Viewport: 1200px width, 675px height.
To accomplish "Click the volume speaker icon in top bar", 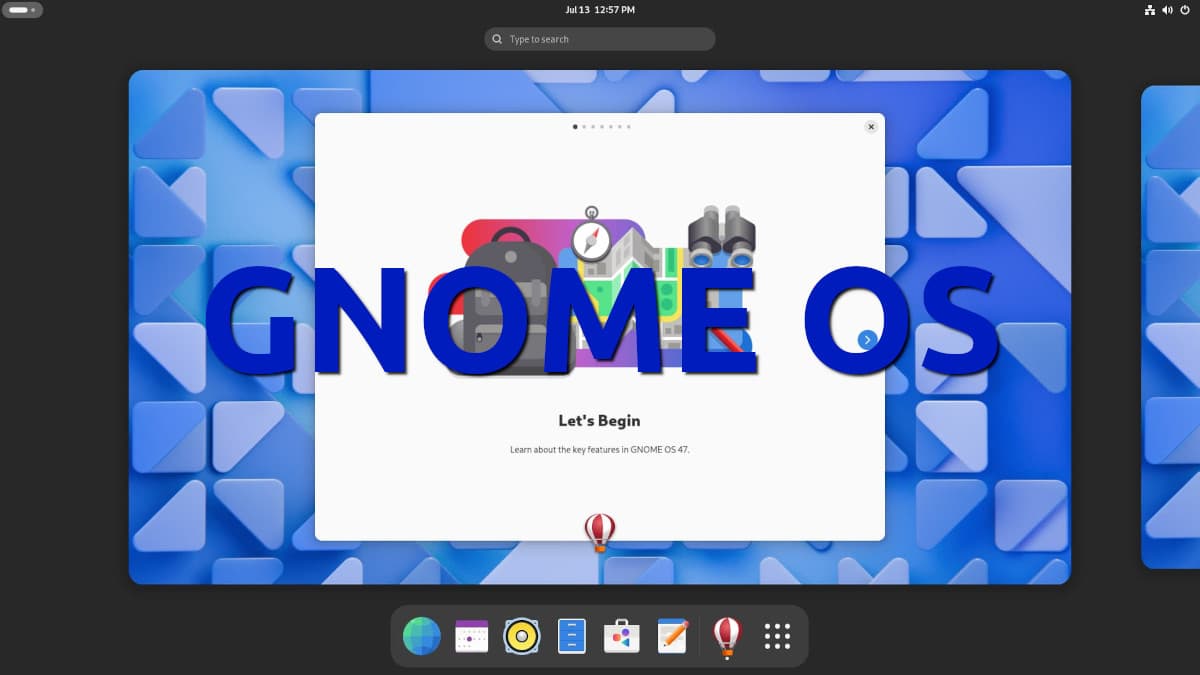I will click(1168, 10).
